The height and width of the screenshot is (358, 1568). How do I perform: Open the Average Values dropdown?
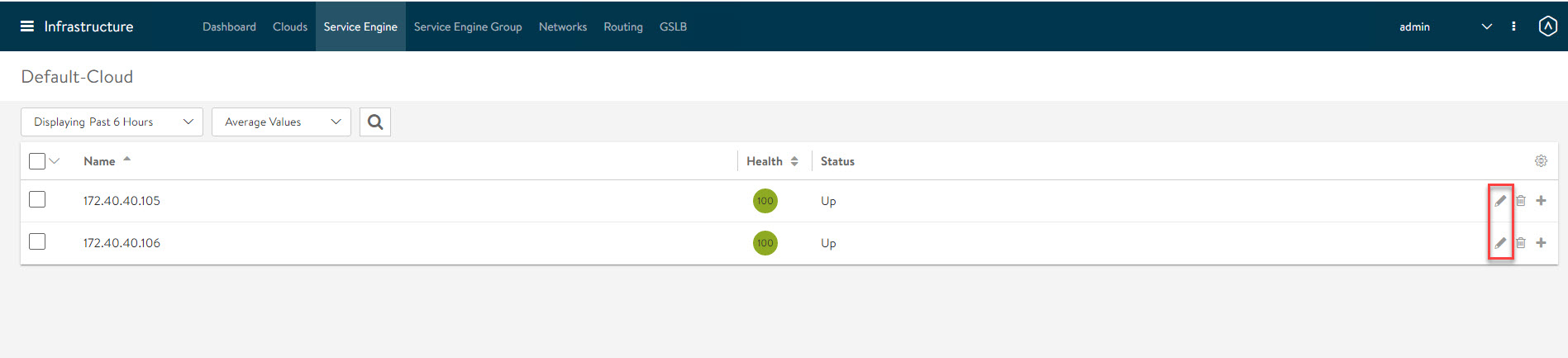(x=281, y=122)
